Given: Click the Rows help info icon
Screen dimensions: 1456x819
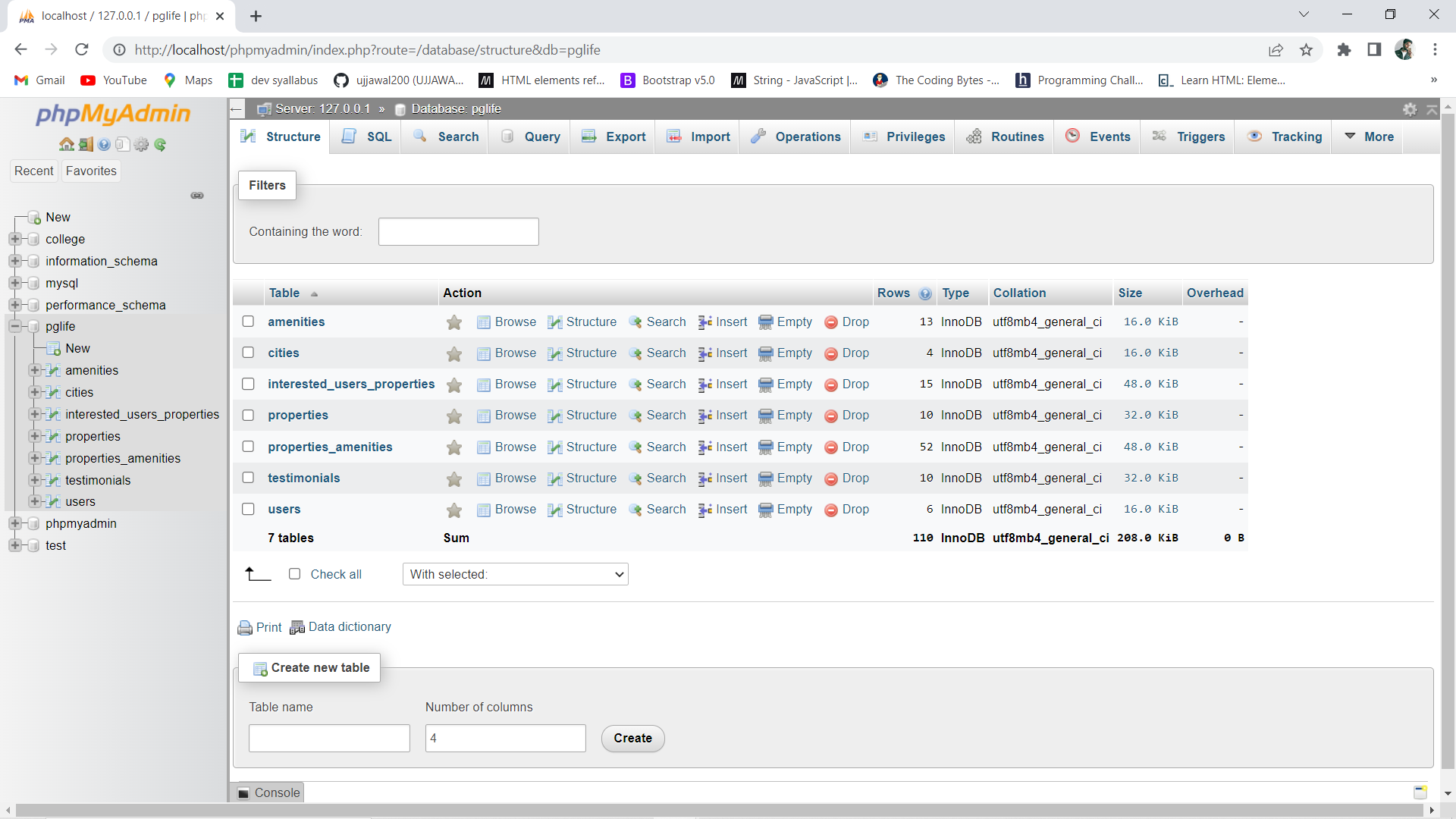Looking at the screenshot, I should pyautogui.click(x=925, y=294).
